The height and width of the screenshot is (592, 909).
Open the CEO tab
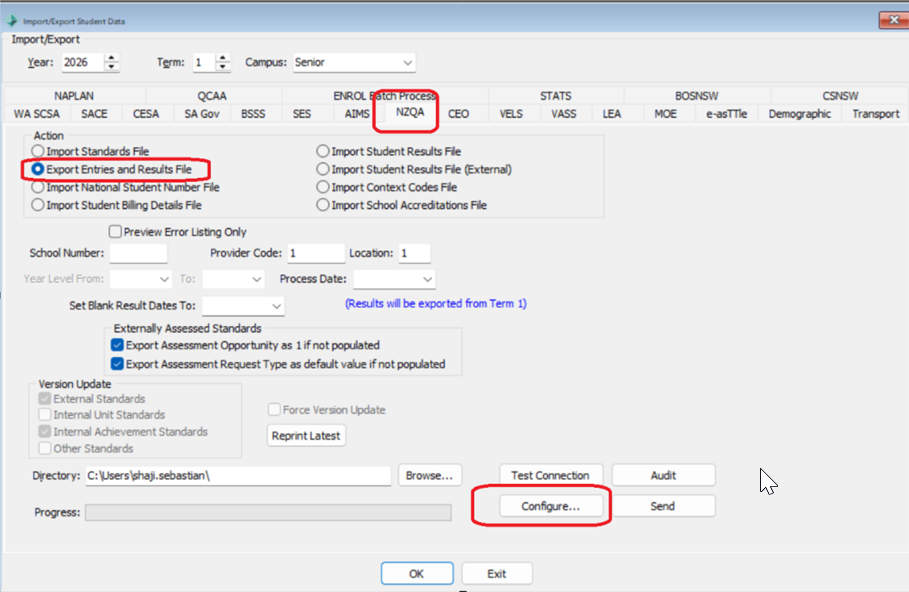coord(459,114)
